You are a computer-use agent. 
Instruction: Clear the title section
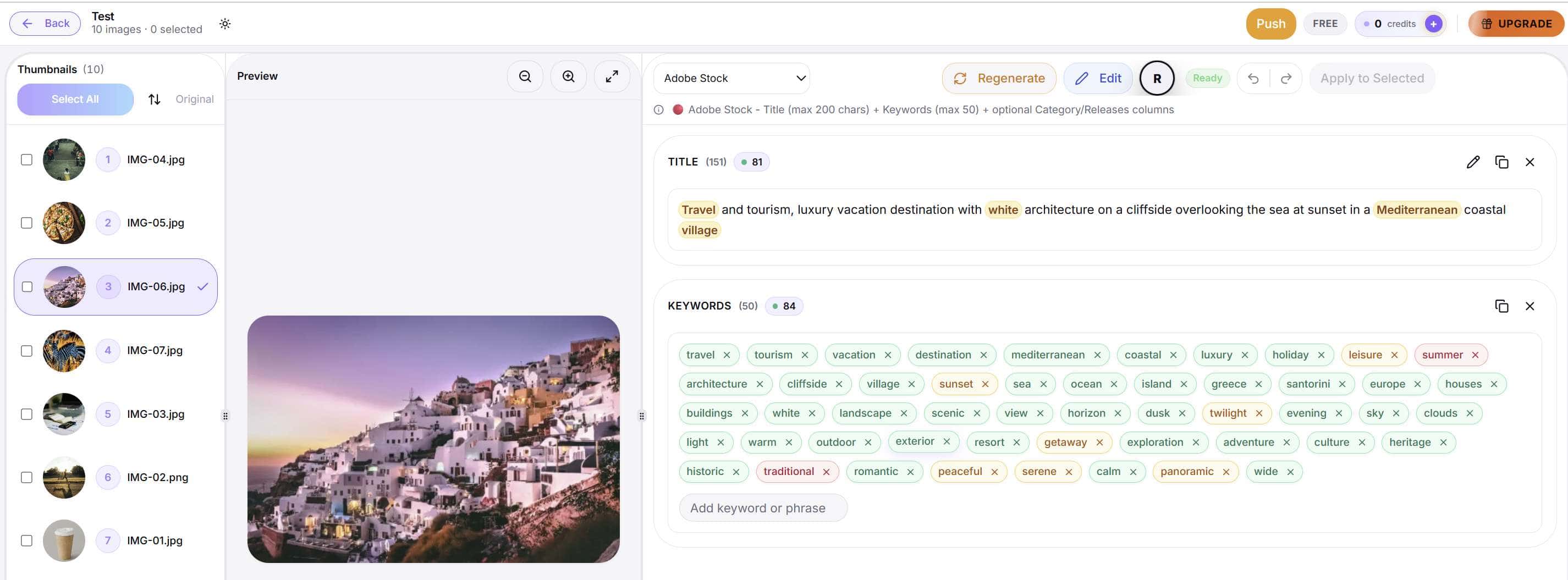[x=1529, y=162]
